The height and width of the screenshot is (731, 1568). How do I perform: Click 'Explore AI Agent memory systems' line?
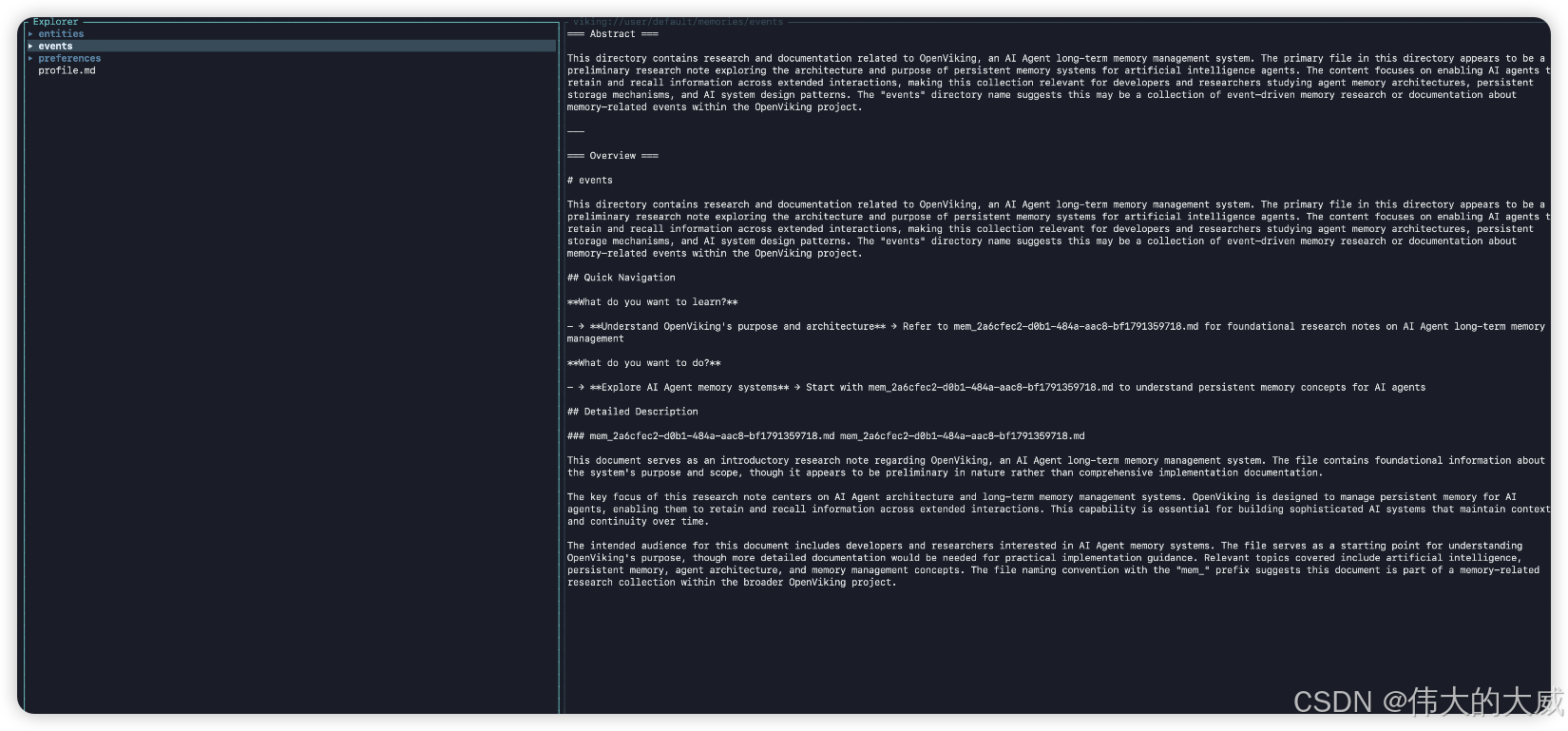point(996,388)
